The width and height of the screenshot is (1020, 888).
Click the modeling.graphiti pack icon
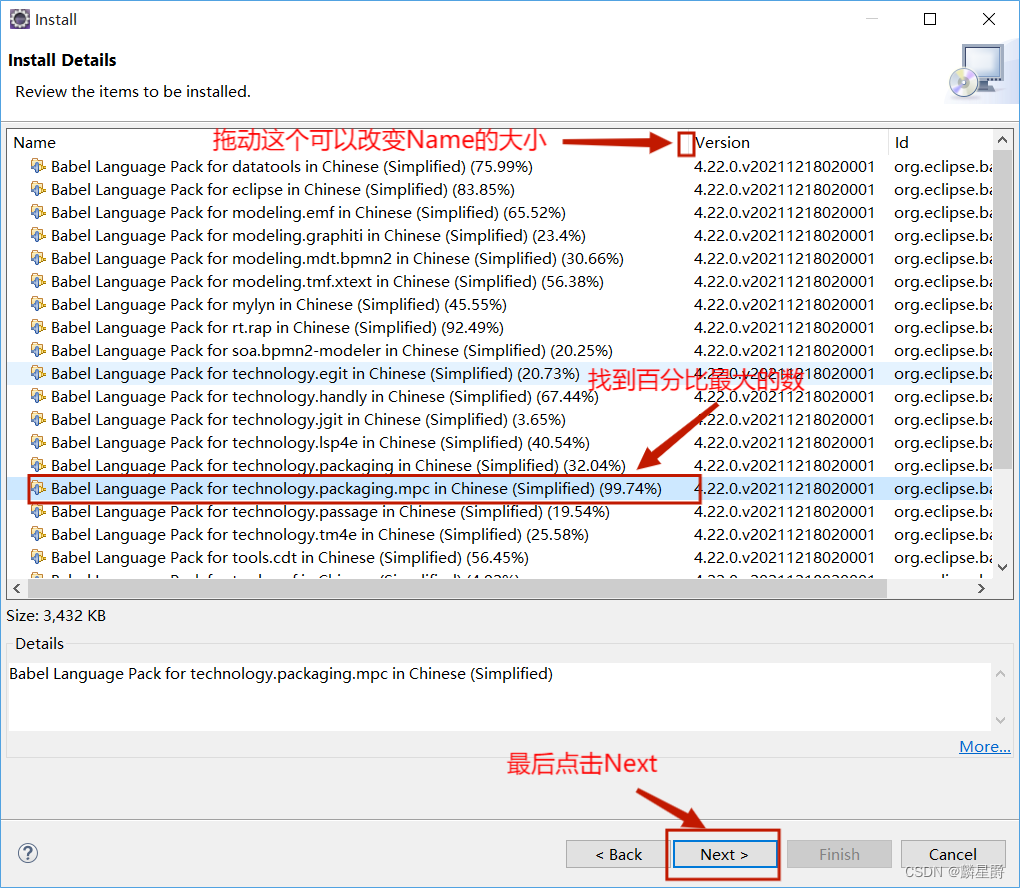pyautogui.click(x=38, y=235)
